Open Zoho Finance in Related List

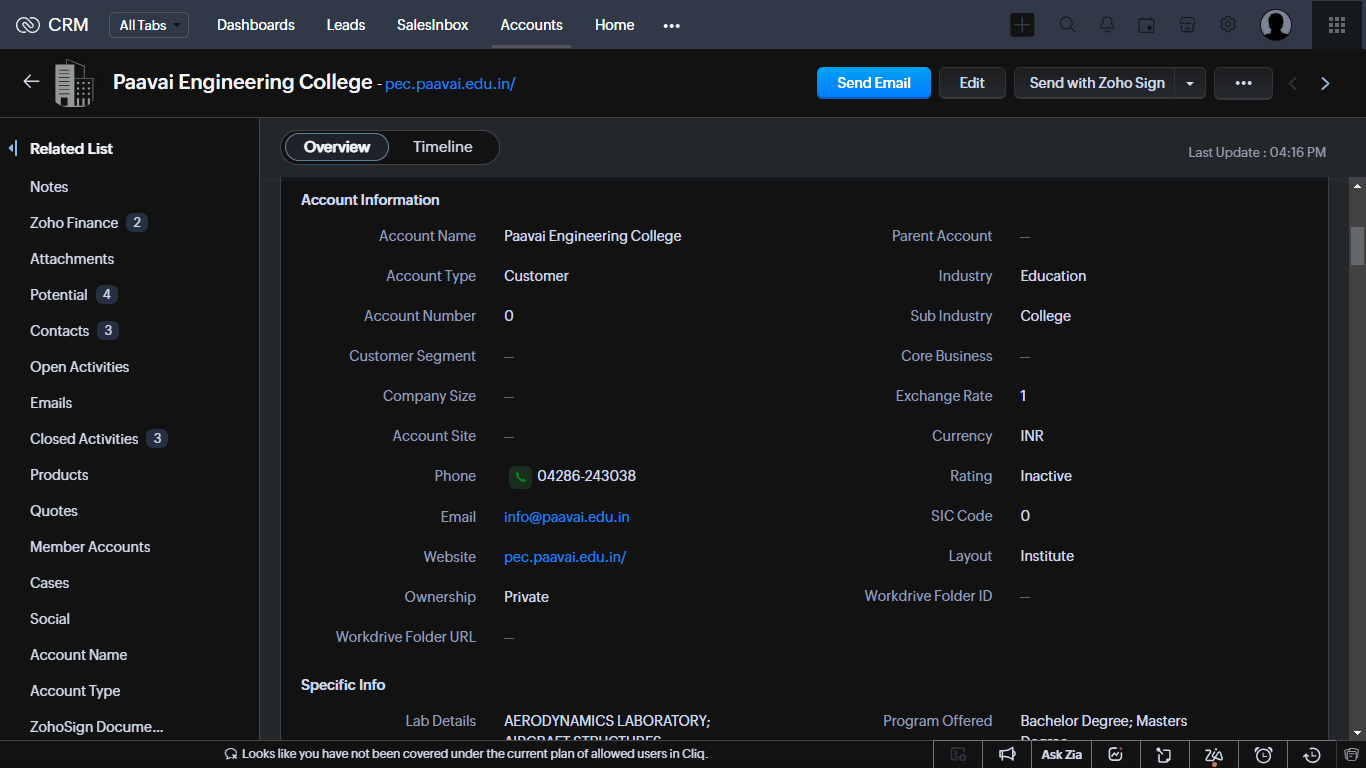coord(74,223)
